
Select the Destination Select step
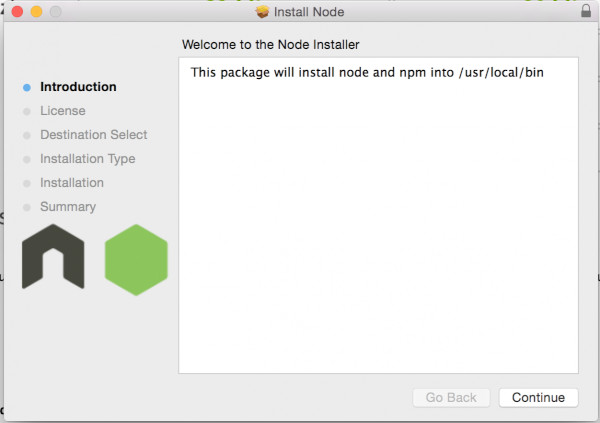(x=94, y=135)
